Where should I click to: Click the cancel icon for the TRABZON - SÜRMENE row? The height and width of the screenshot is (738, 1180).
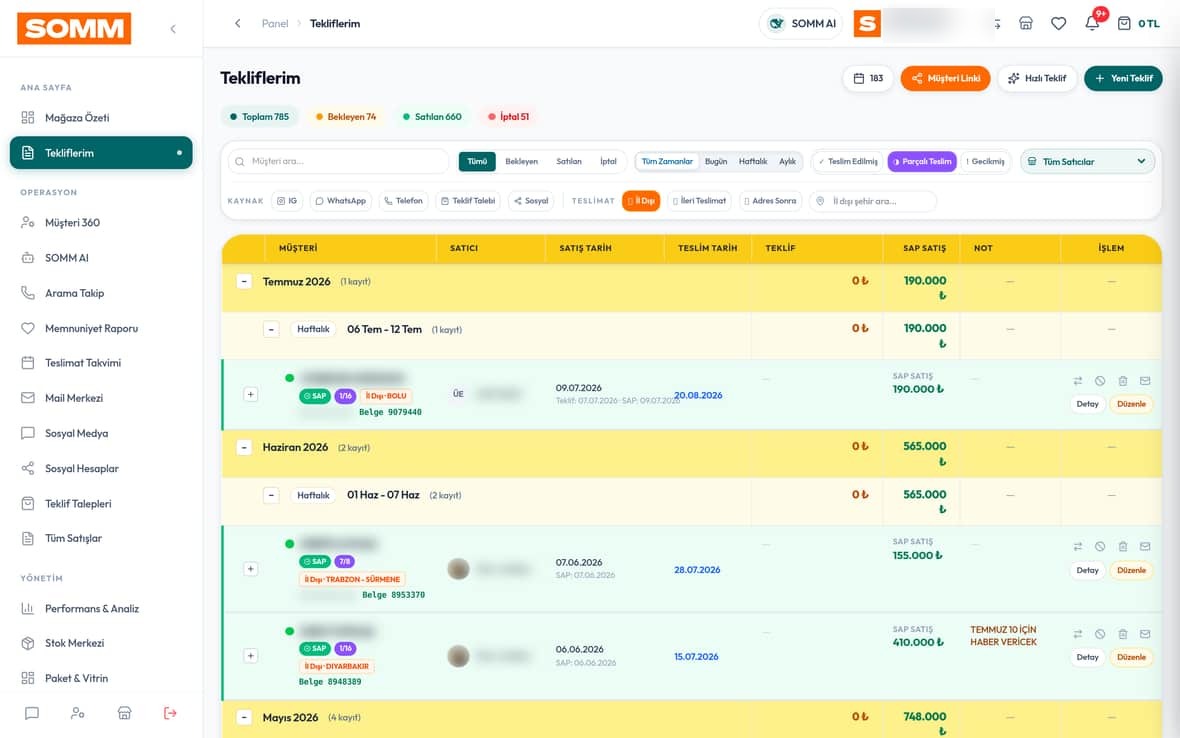(x=1099, y=547)
